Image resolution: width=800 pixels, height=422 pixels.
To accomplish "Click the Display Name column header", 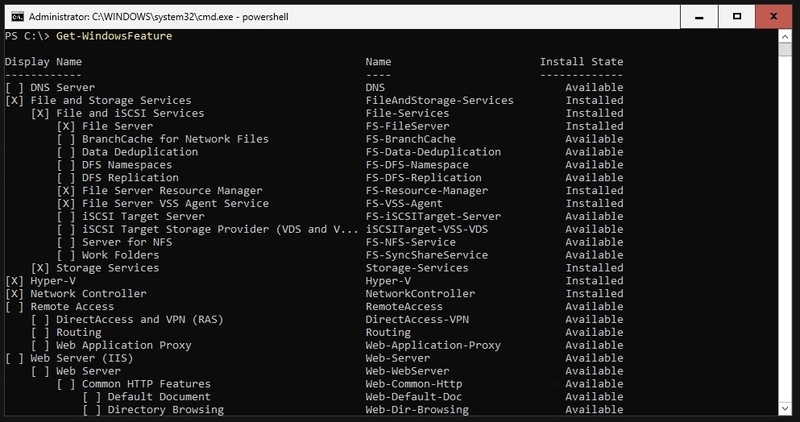I will tap(43, 62).
